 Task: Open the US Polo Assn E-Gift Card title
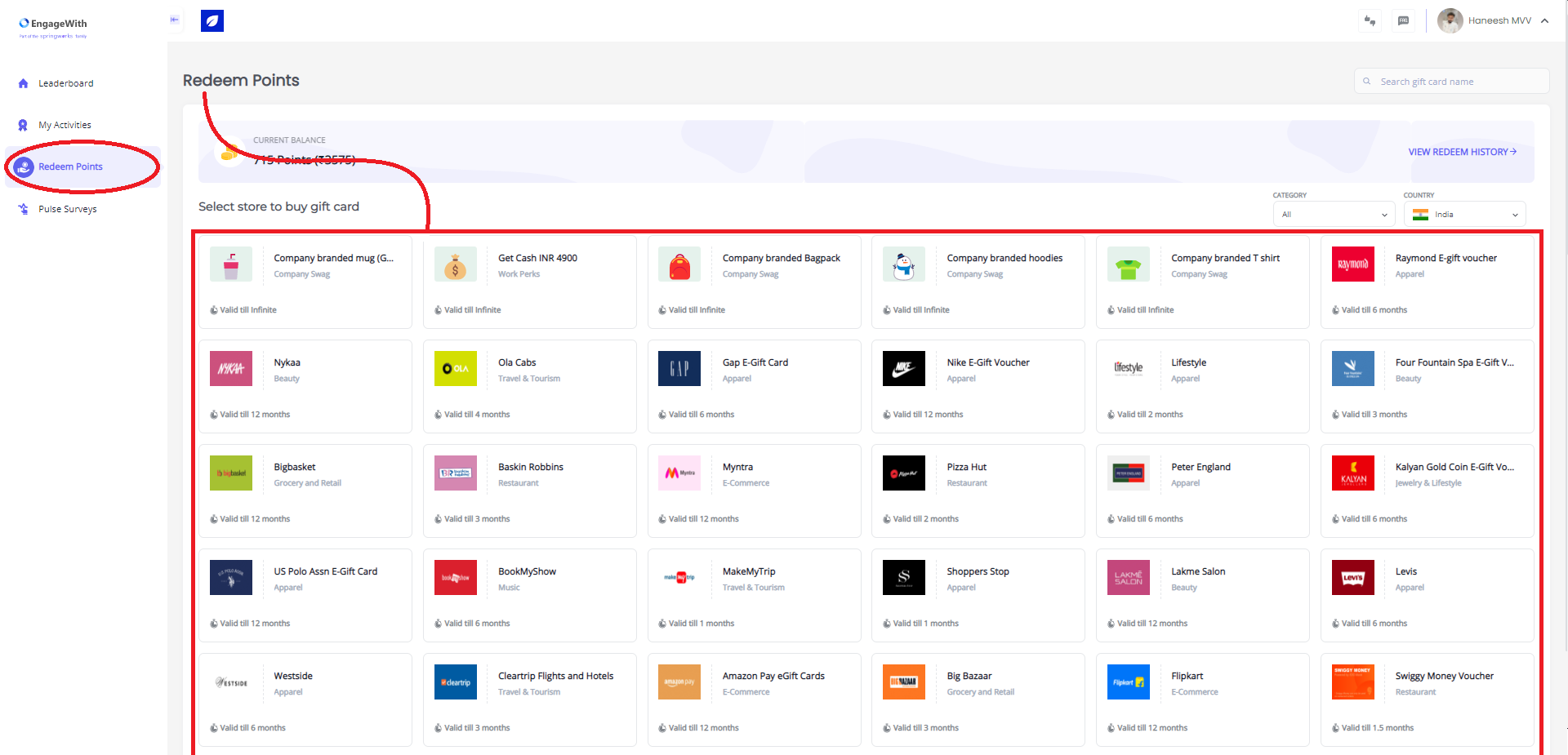[325, 571]
